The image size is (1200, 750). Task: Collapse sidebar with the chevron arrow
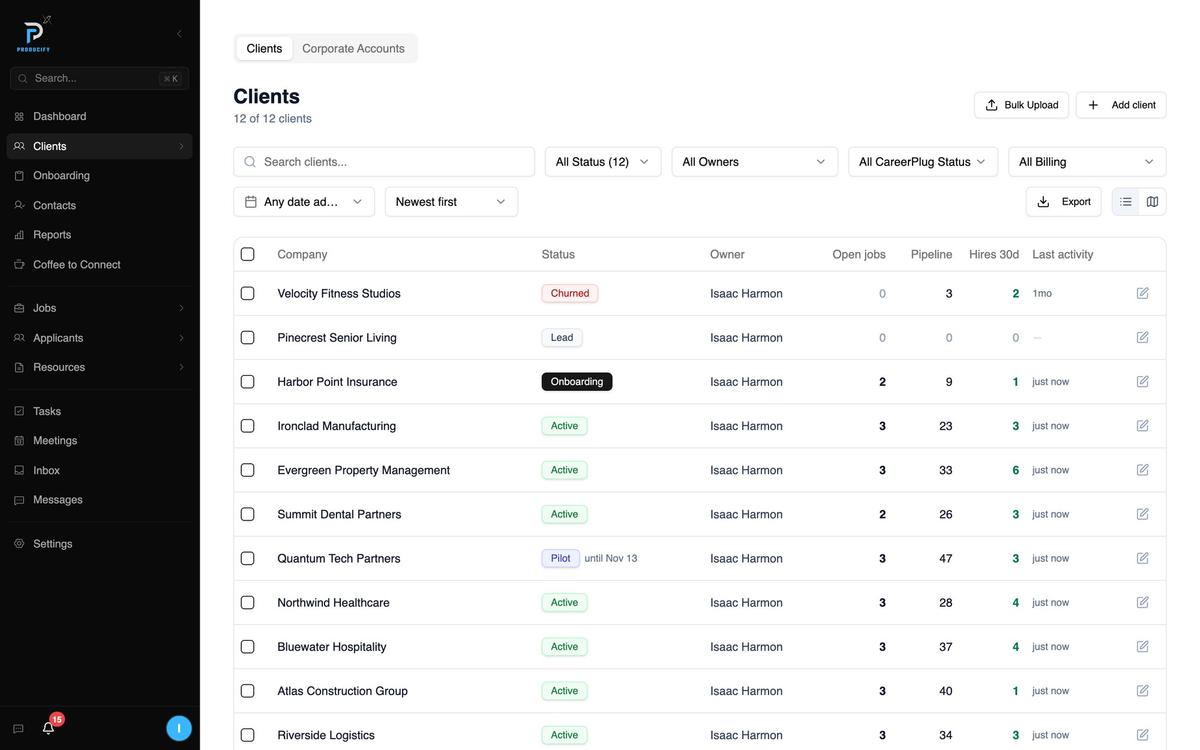point(179,34)
